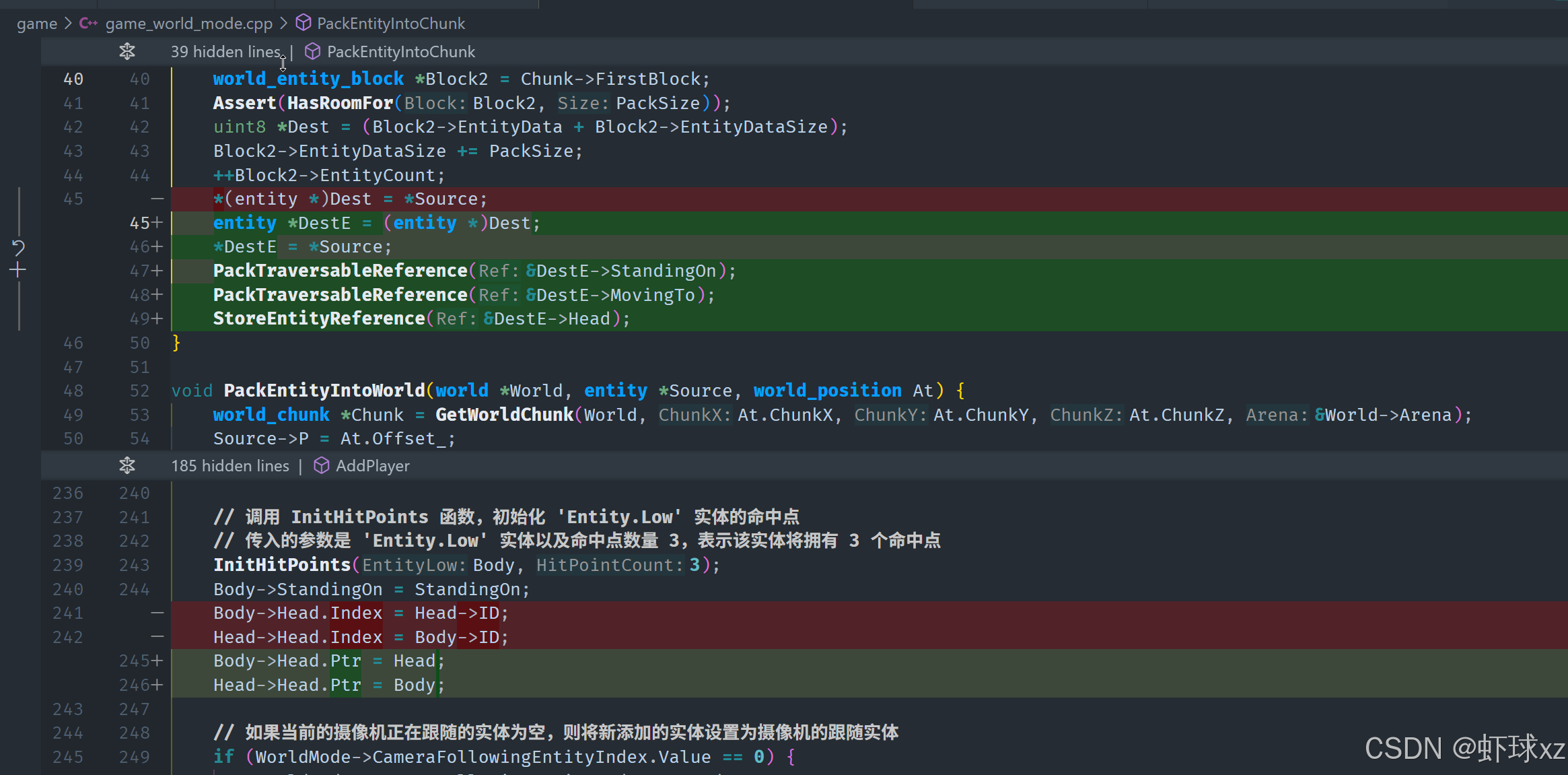Click cube icon in 39 hidden lines bar

[x=312, y=52]
